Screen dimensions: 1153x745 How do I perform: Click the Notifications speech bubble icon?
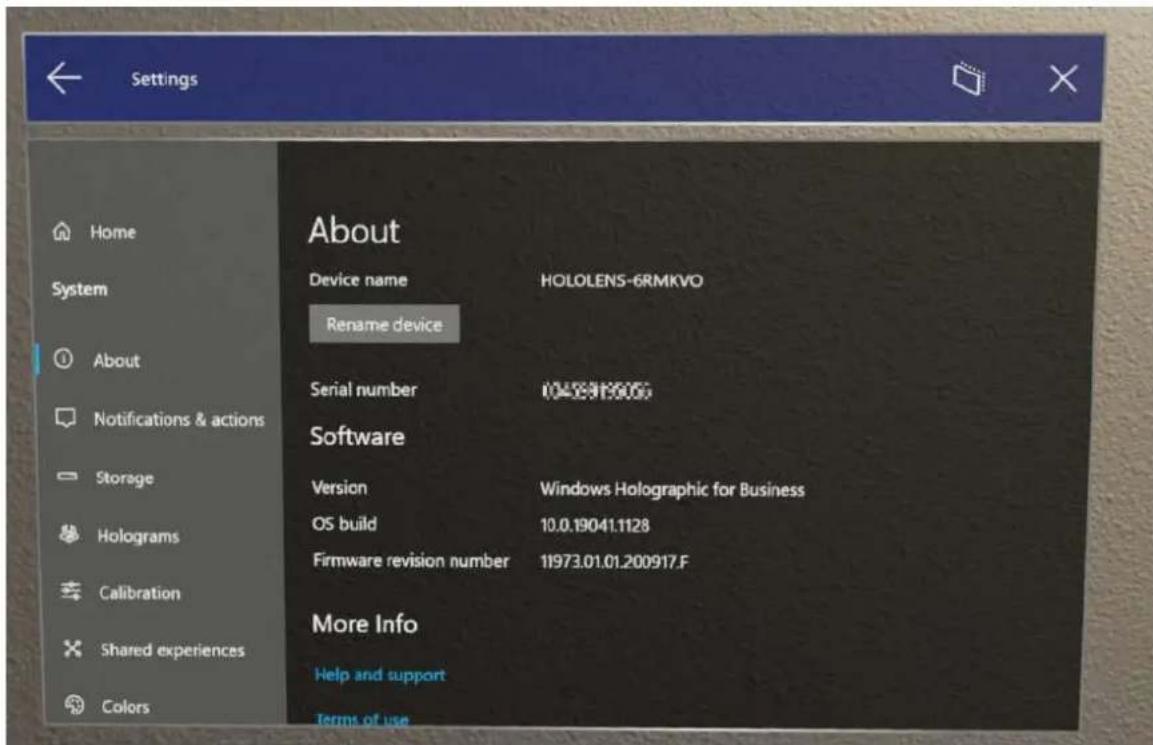pos(65,418)
